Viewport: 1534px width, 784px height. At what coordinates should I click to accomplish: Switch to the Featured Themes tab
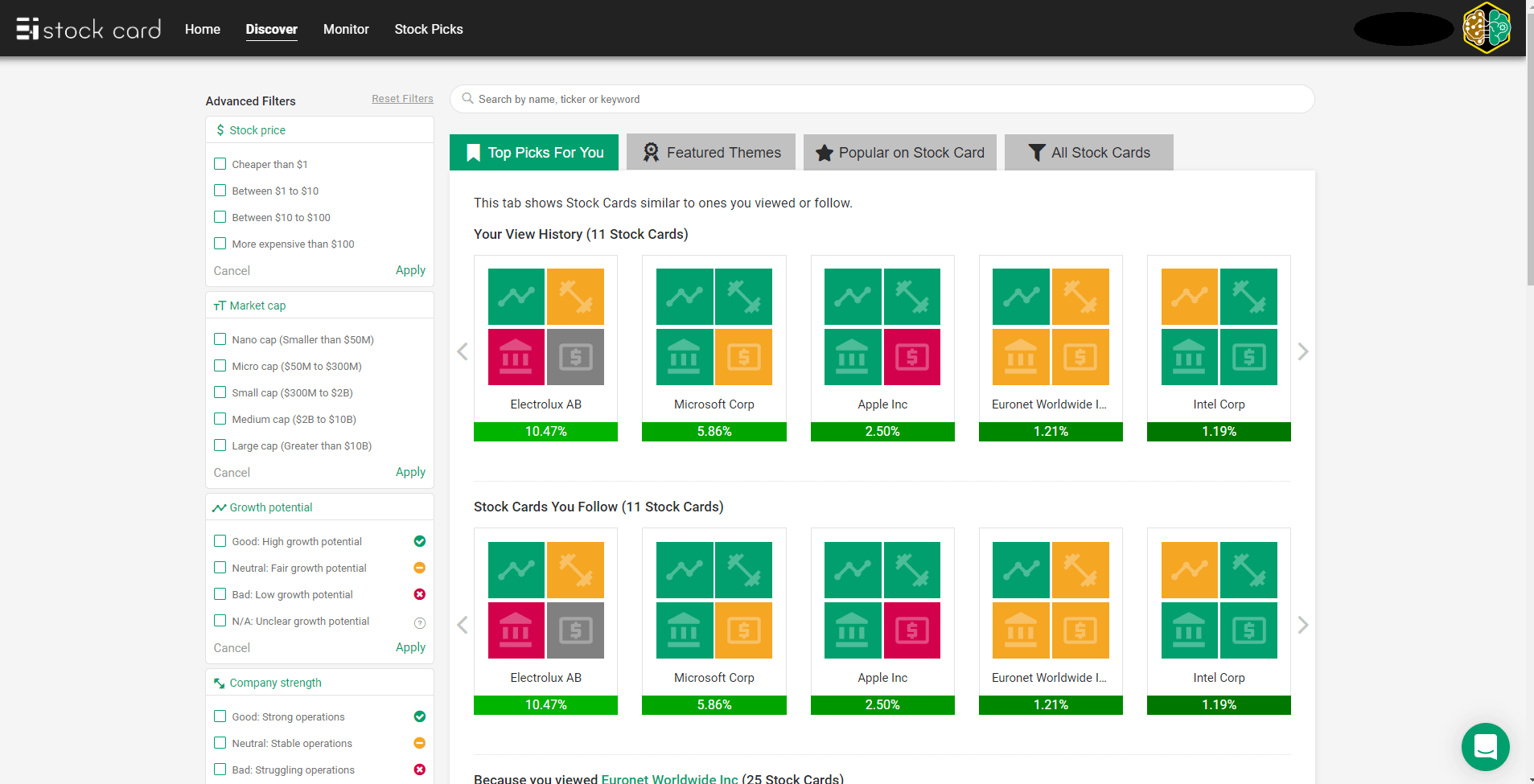[711, 152]
